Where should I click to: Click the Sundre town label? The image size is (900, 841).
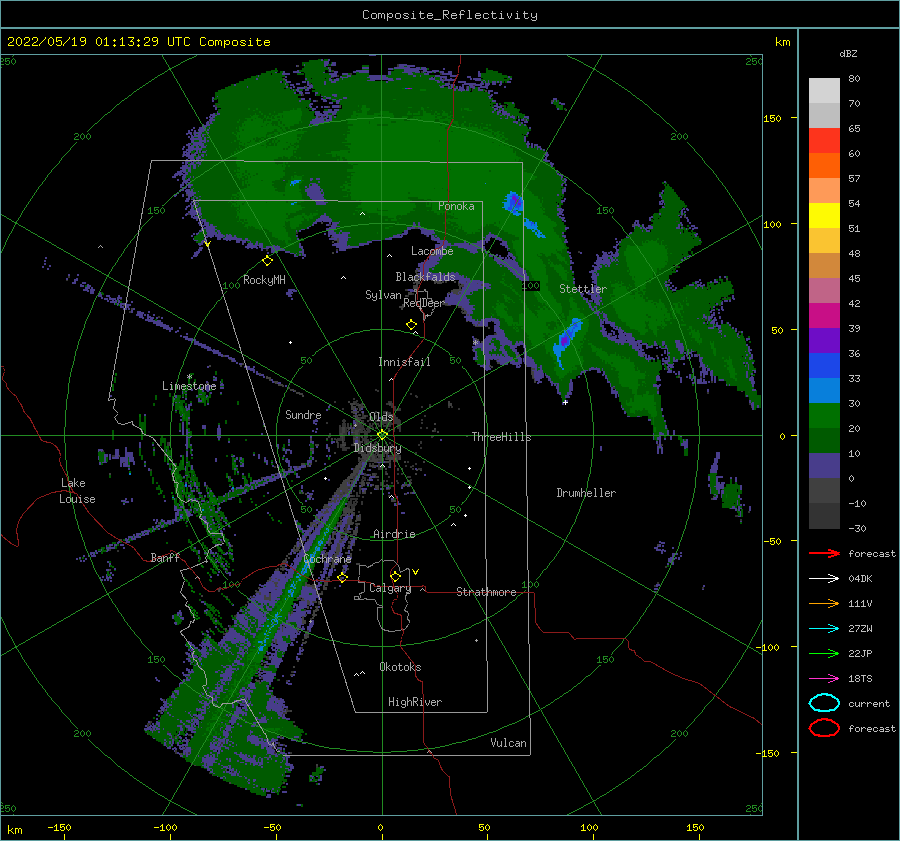click(303, 414)
